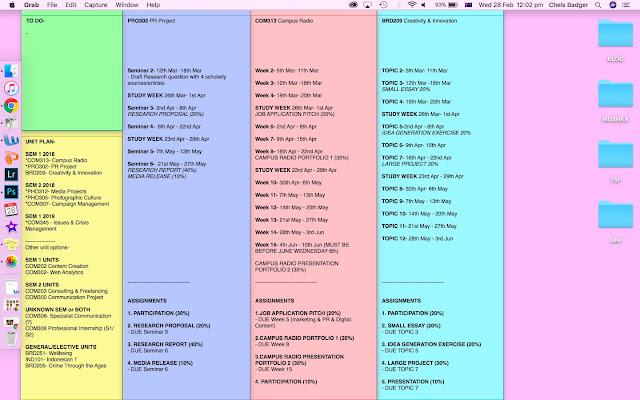This screenshot has height=400, width=640.
Task: Click the SEM 2 2018 heading
Action: (40, 185)
